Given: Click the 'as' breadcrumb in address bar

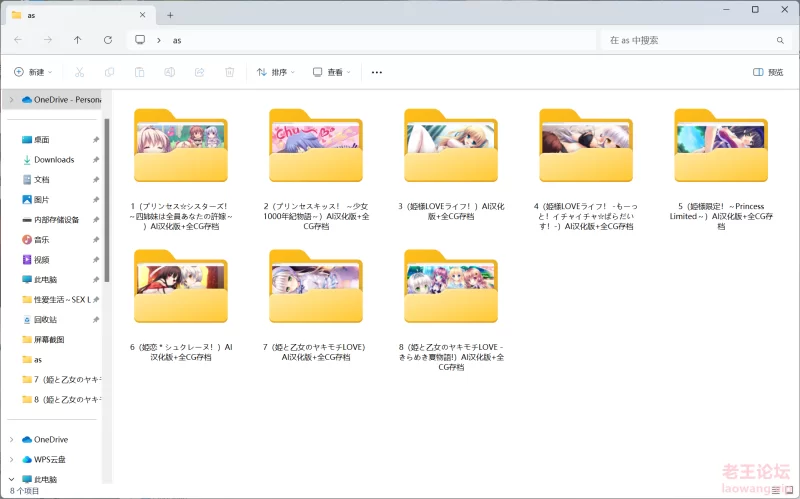Looking at the screenshot, I should [x=177, y=40].
